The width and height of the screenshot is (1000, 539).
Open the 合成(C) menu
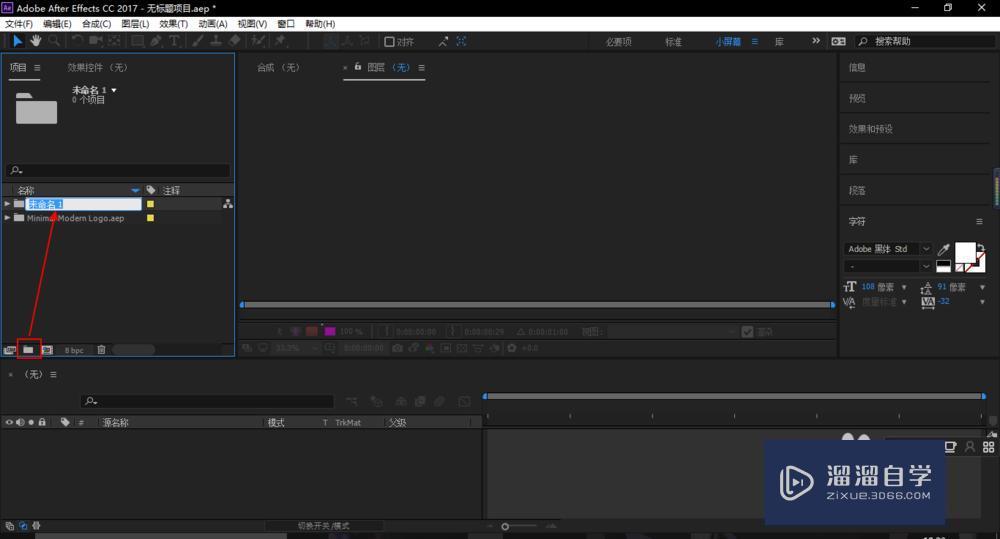coord(96,24)
